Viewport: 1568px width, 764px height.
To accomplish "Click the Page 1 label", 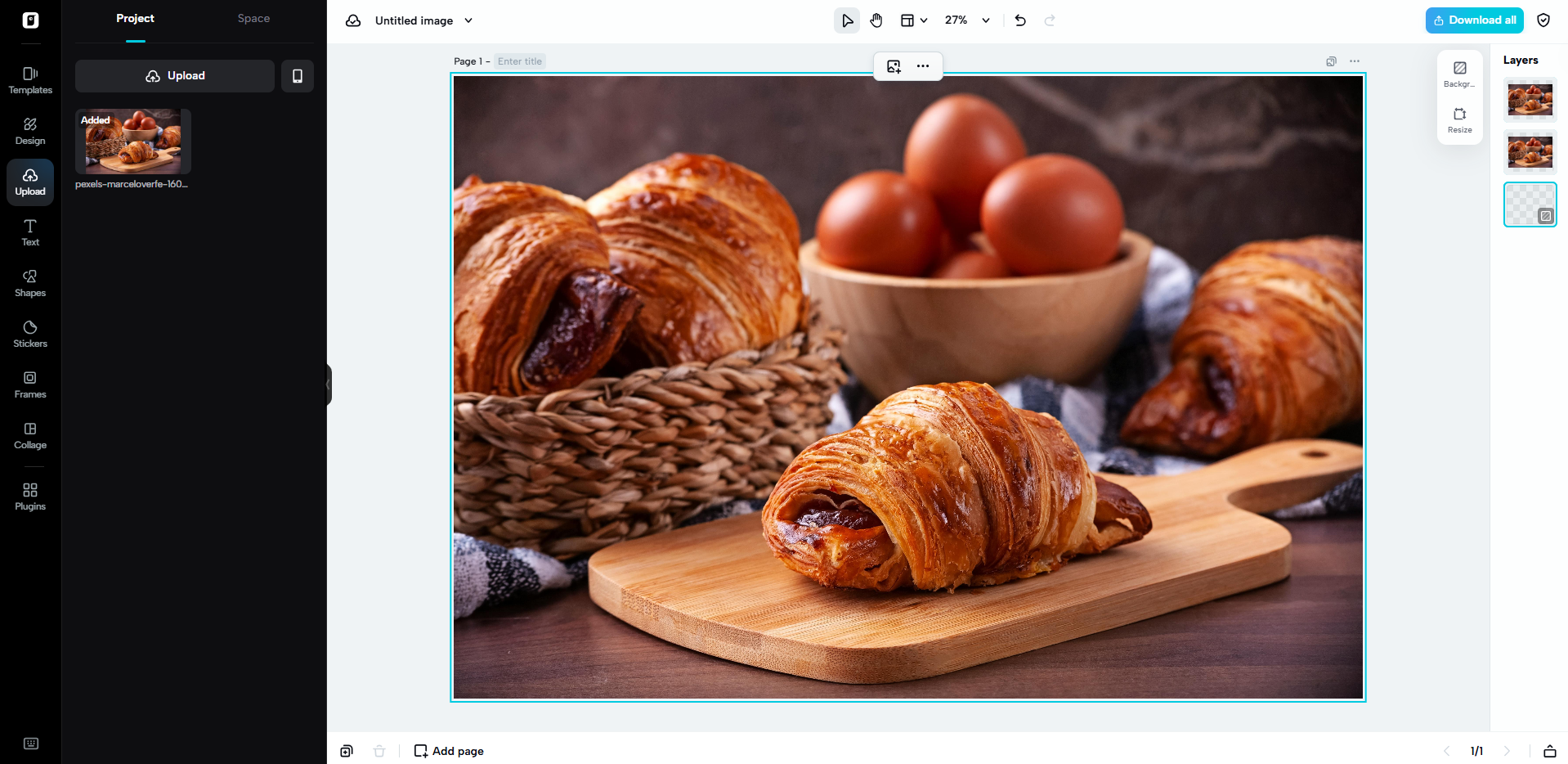I will [468, 61].
